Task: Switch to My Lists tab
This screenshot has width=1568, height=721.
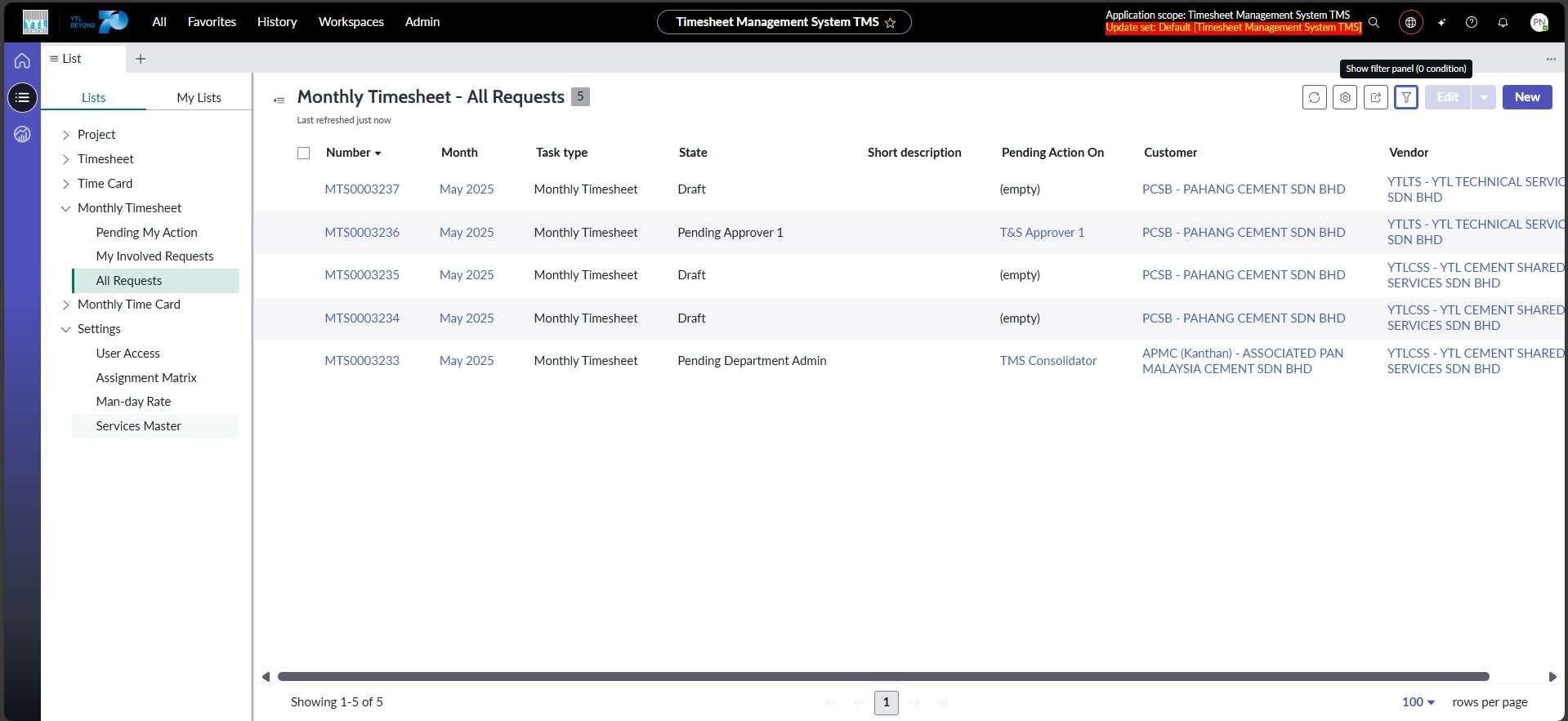Action: [199, 97]
